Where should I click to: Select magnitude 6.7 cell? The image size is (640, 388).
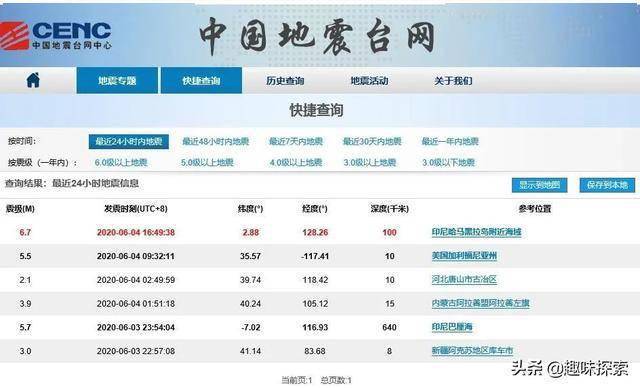tap(25, 232)
